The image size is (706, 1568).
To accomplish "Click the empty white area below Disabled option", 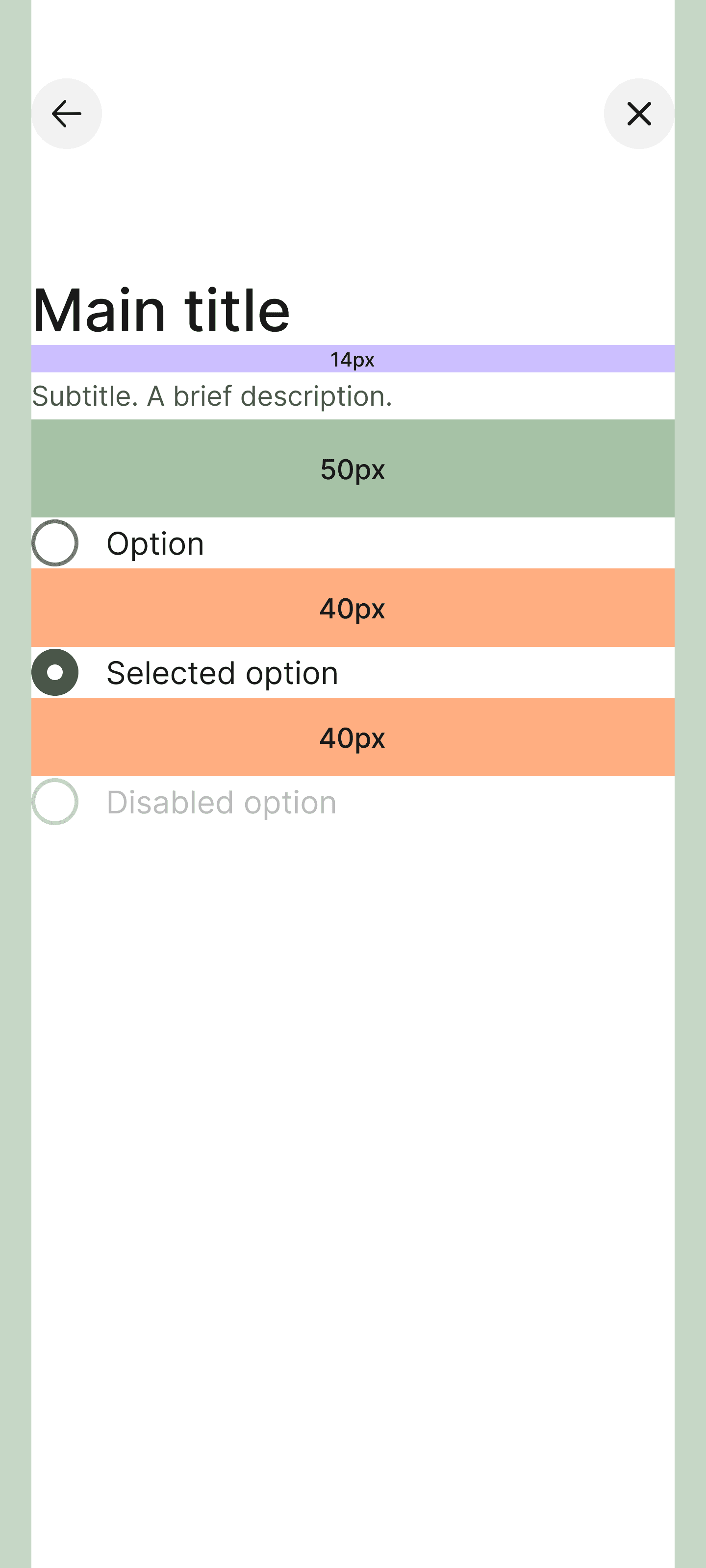I will [353, 1156].
